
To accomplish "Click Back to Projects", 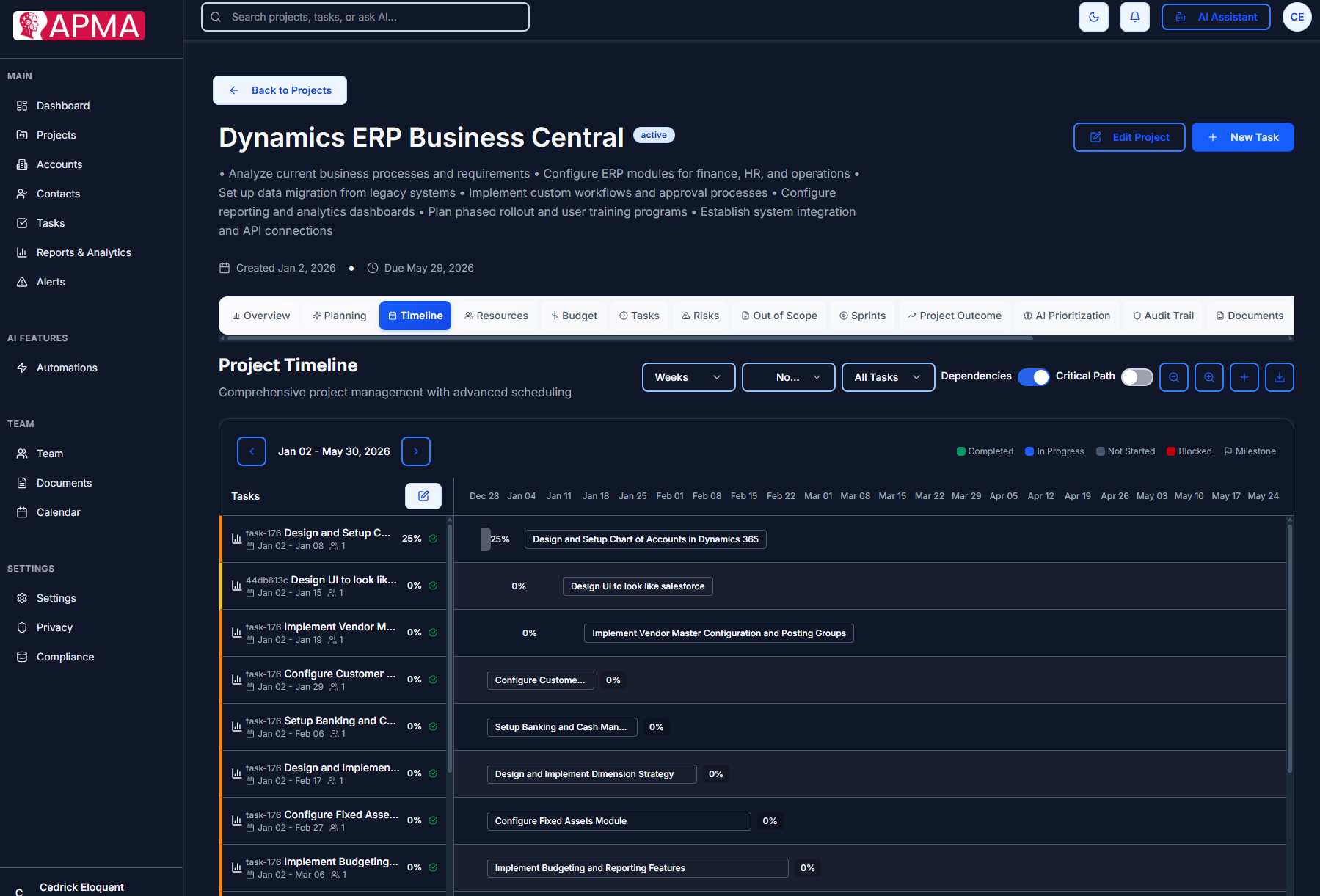I will (280, 90).
